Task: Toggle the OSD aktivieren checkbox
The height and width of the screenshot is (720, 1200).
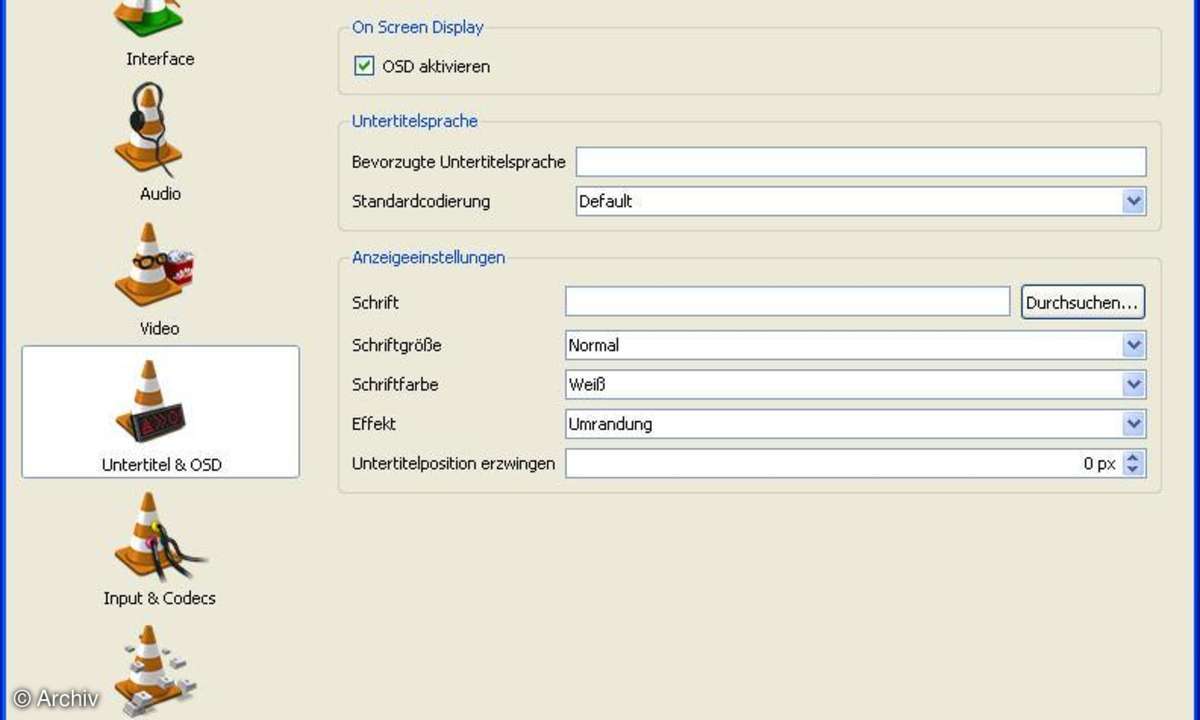Action: pyautogui.click(x=364, y=66)
